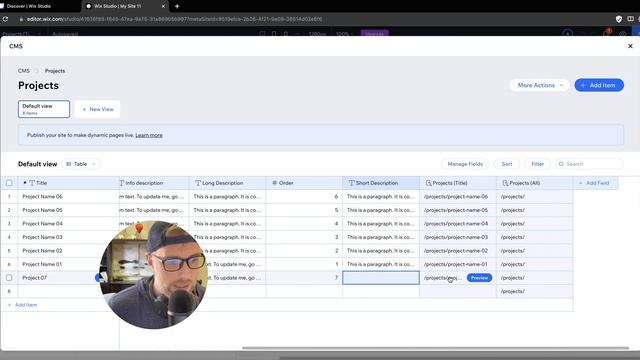Click the Add Item link below the table
The height and width of the screenshot is (360, 640).
pos(22,305)
